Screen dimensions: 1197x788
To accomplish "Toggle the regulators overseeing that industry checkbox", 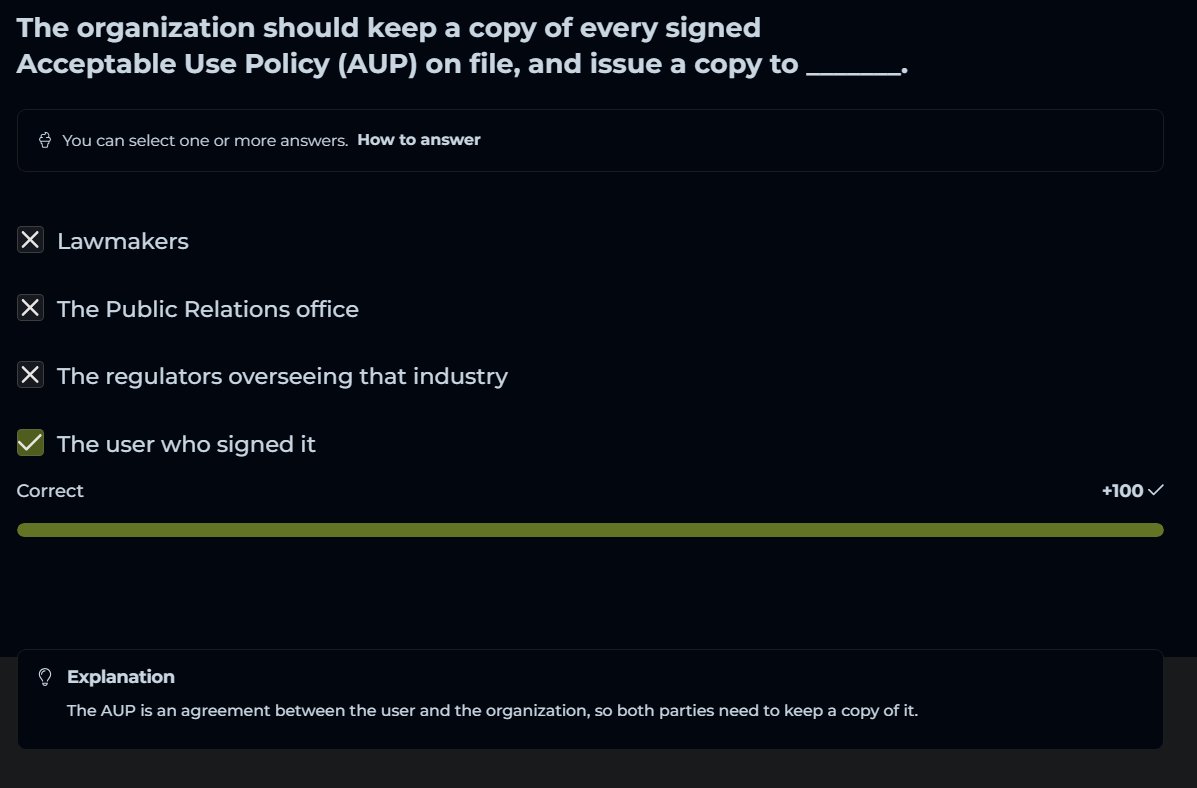I will [x=31, y=375].
